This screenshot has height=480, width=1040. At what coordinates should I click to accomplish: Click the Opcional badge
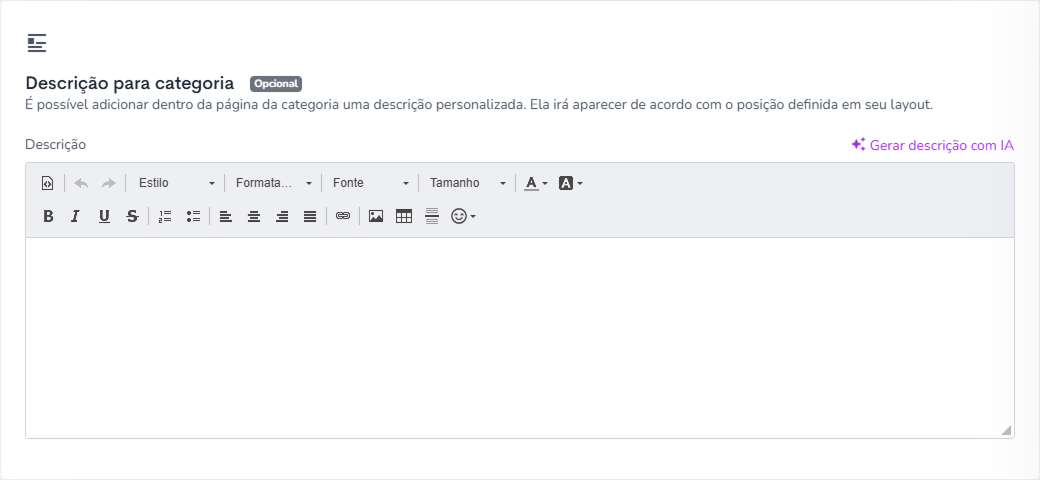point(276,84)
